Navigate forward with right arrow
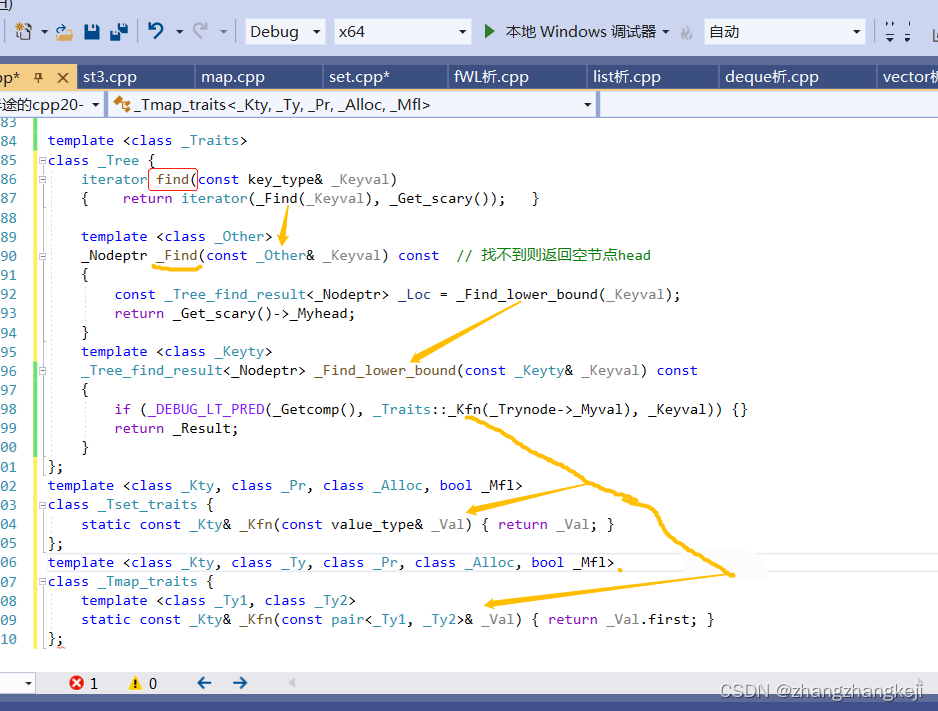The image size is (938, 711). tap(240, 682)
